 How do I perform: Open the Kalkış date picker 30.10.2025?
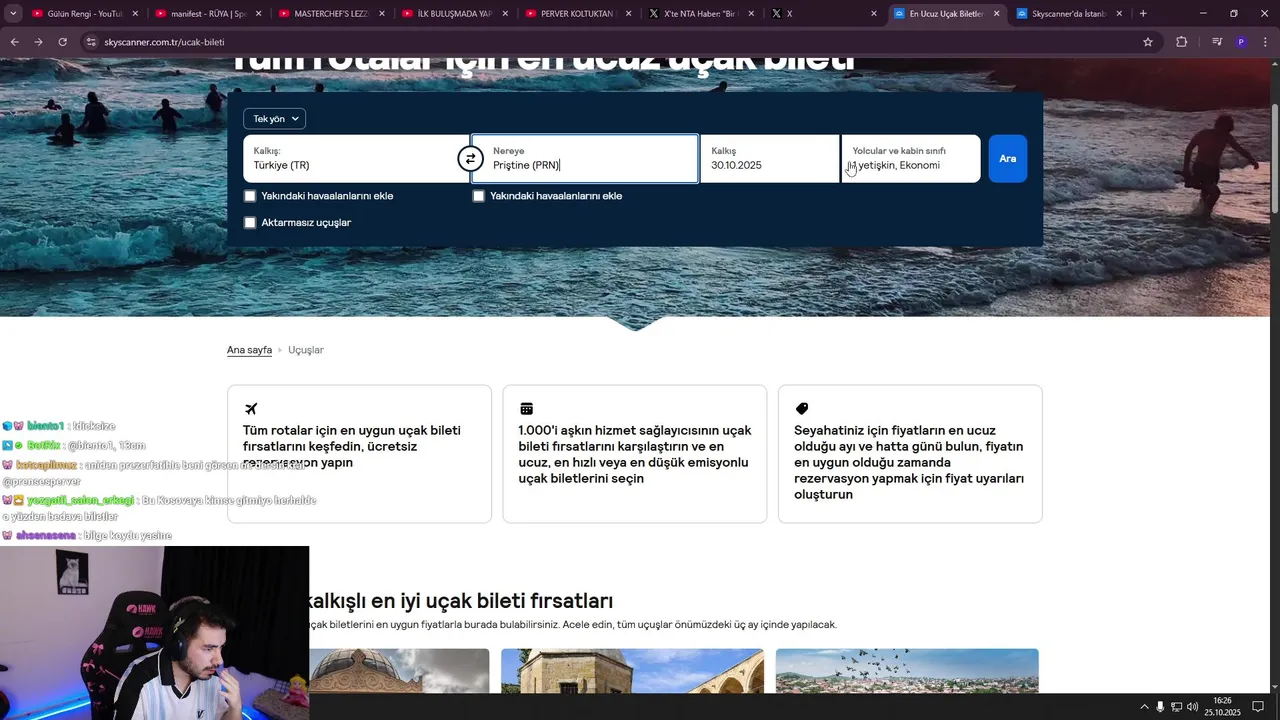tap(770, 159)
